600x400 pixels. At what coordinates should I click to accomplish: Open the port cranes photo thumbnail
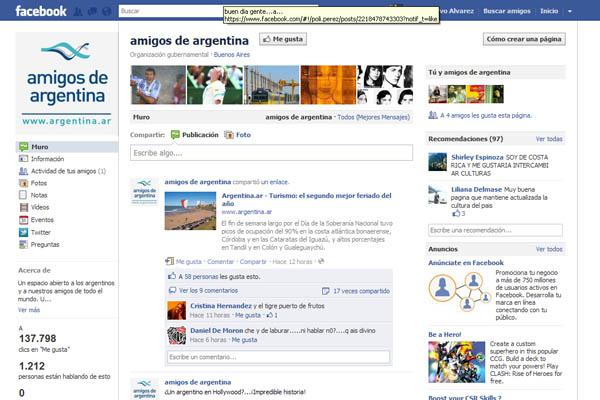coord(272,85)
